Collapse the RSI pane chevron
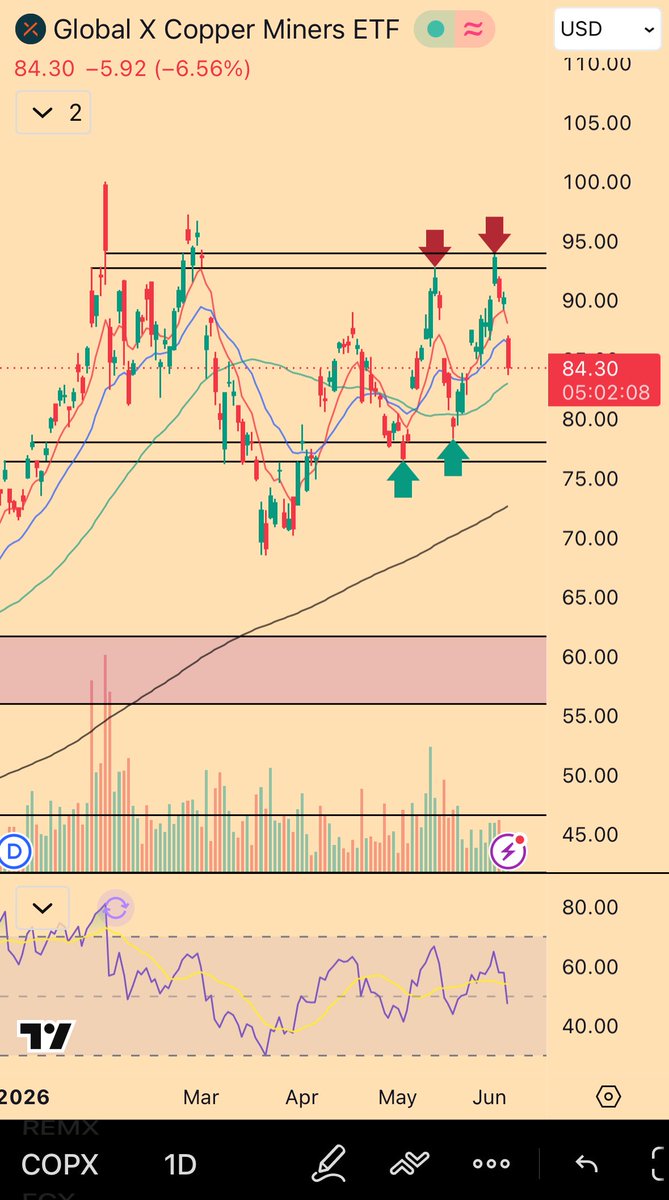 coord(42,909)
